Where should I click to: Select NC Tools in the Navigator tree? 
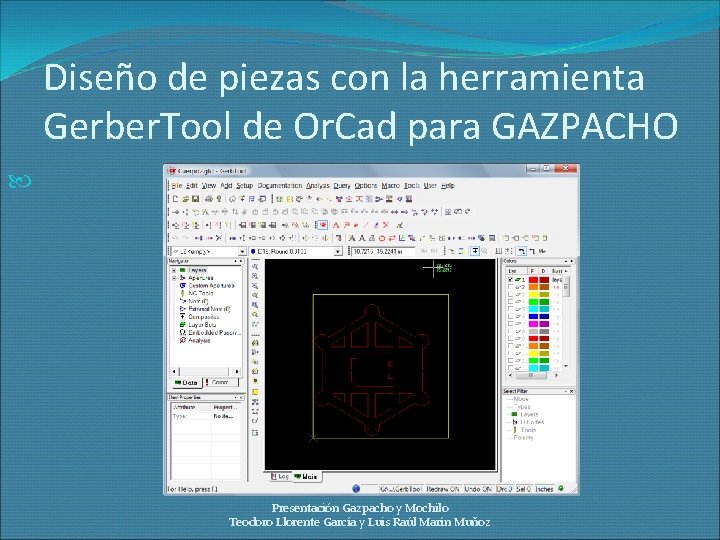pyautogui.click(x=201, y=293)
